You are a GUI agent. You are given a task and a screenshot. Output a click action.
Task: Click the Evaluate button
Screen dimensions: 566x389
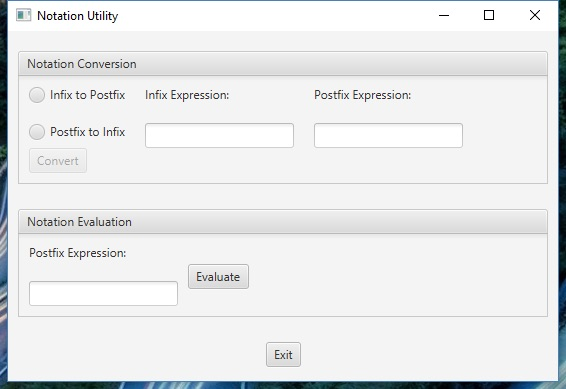click(218, 277)
